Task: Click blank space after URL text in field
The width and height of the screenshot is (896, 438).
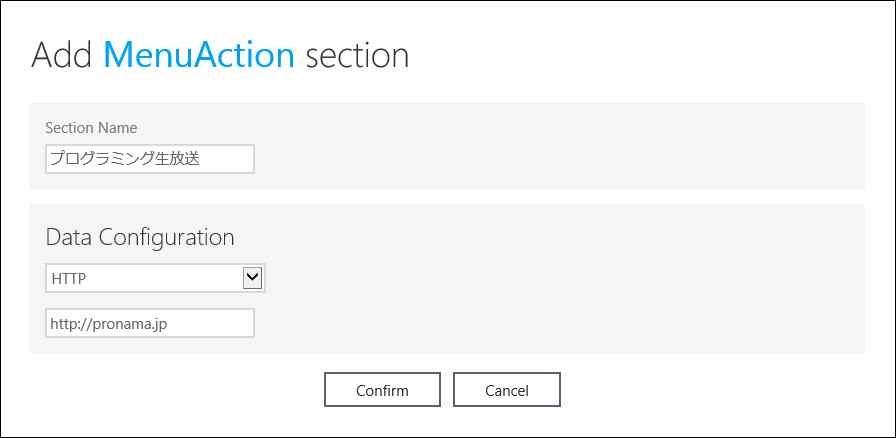Action: (x=215, y=323)
